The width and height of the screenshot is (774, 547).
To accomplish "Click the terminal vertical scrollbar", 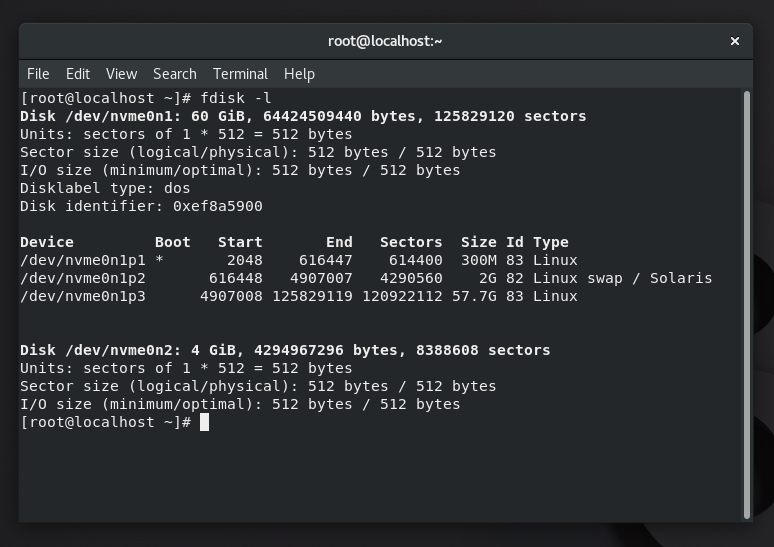I will pos(747,304).
